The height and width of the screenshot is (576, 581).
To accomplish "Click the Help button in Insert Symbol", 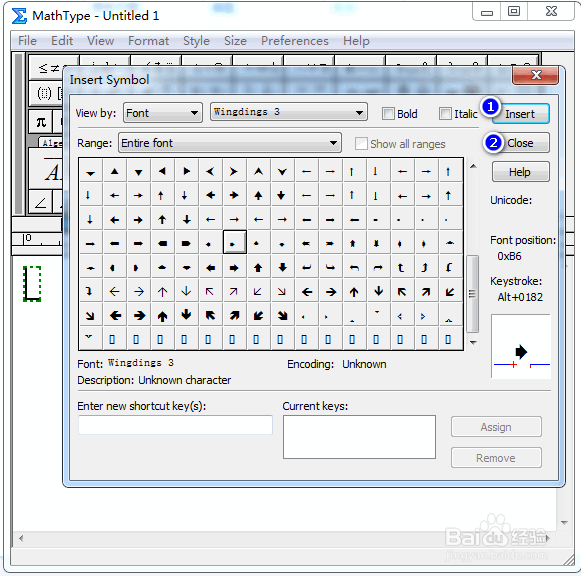I will 520,172.
